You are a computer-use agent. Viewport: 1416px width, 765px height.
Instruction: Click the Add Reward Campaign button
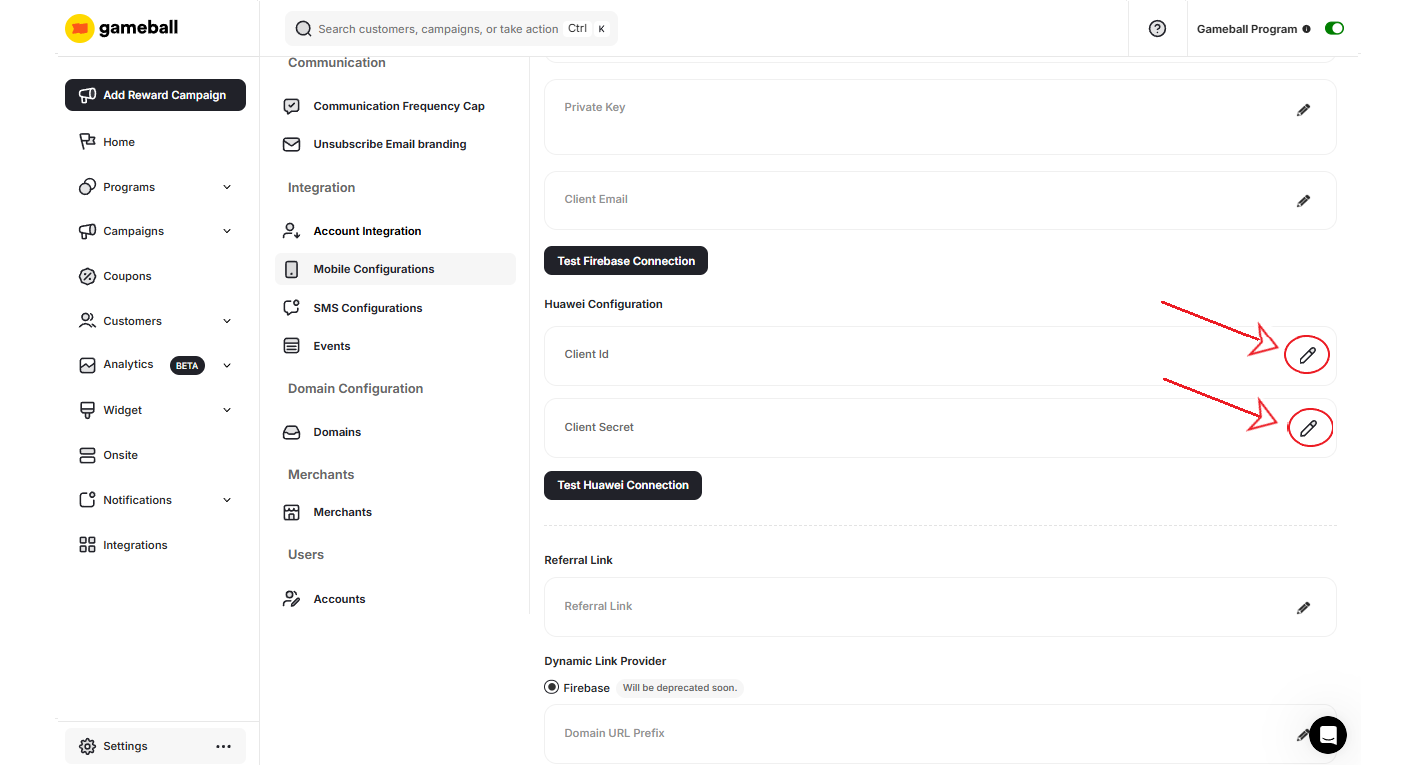(x=155, y=94)
